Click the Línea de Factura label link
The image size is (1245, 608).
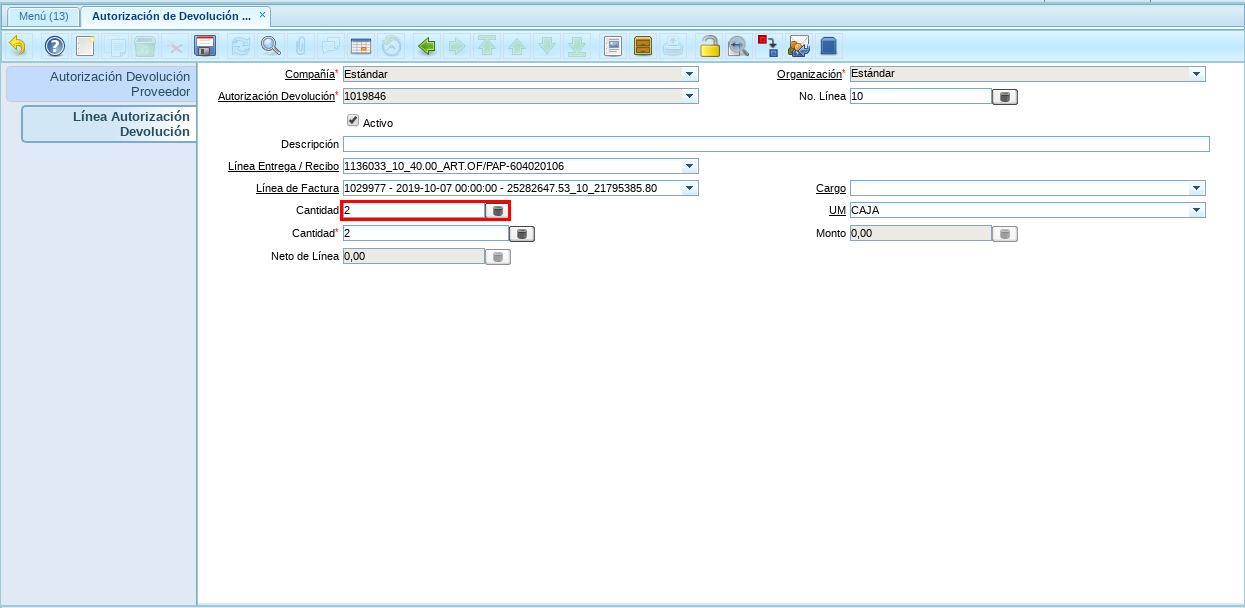coord(297,188)
